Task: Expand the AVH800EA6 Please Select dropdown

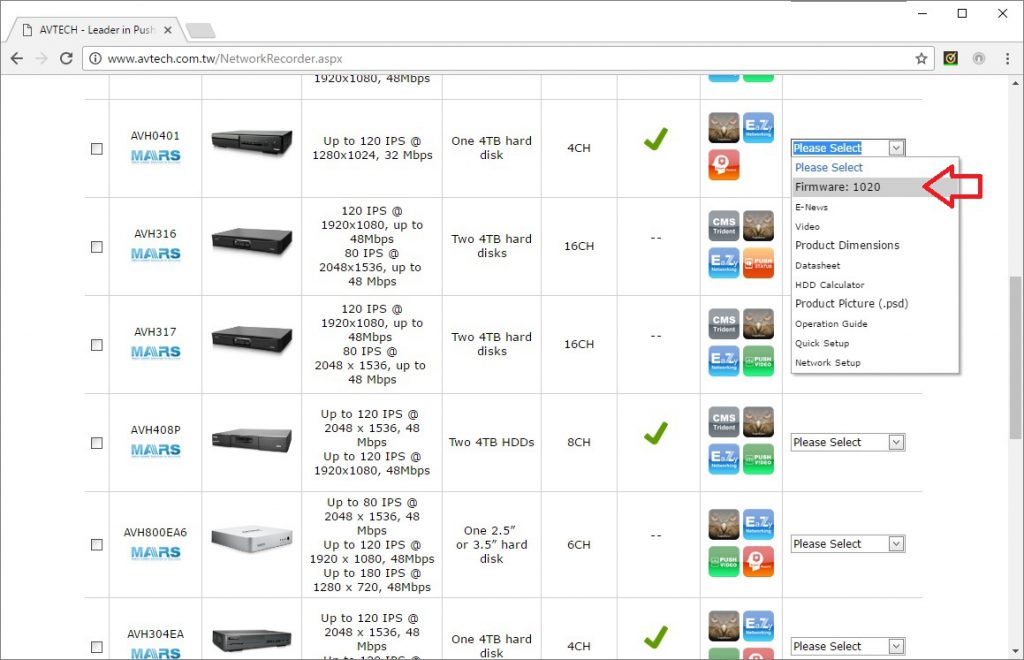Action: [x=847, y=544]
